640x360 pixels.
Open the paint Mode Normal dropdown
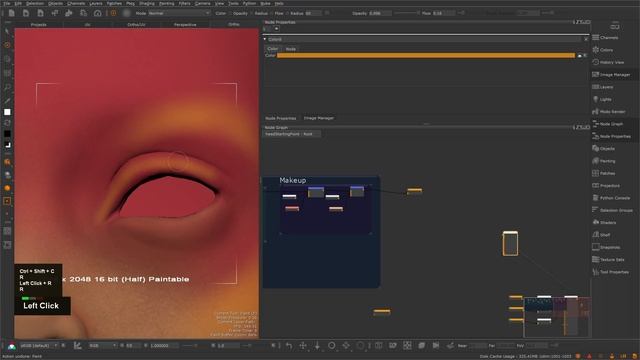pos(179,13)
